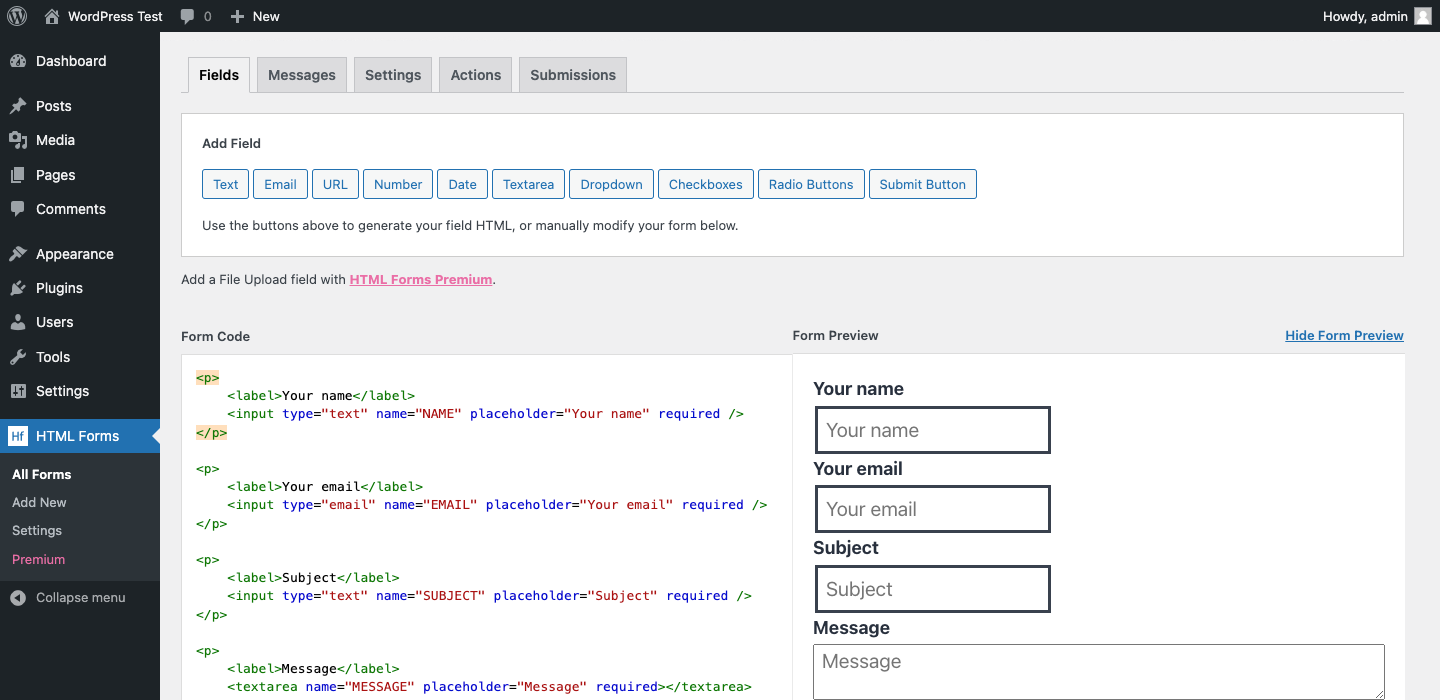This screenshot has width=1440, height=700.
Task: Open Plugins menu item
Action: [x=80, y=288]
